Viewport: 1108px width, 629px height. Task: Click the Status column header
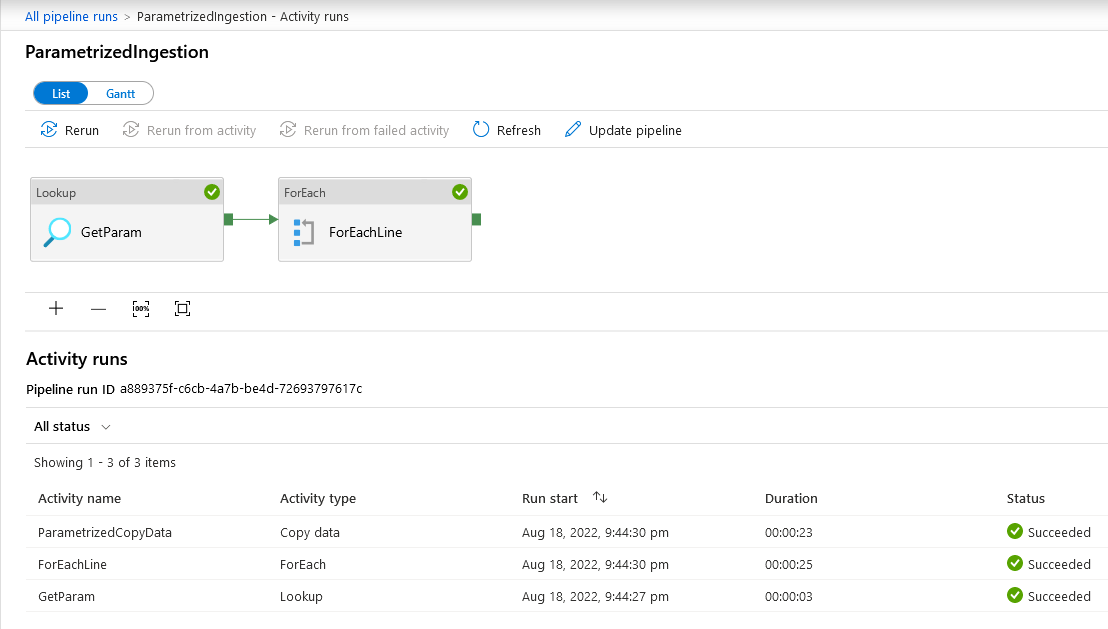point(1025,498)
